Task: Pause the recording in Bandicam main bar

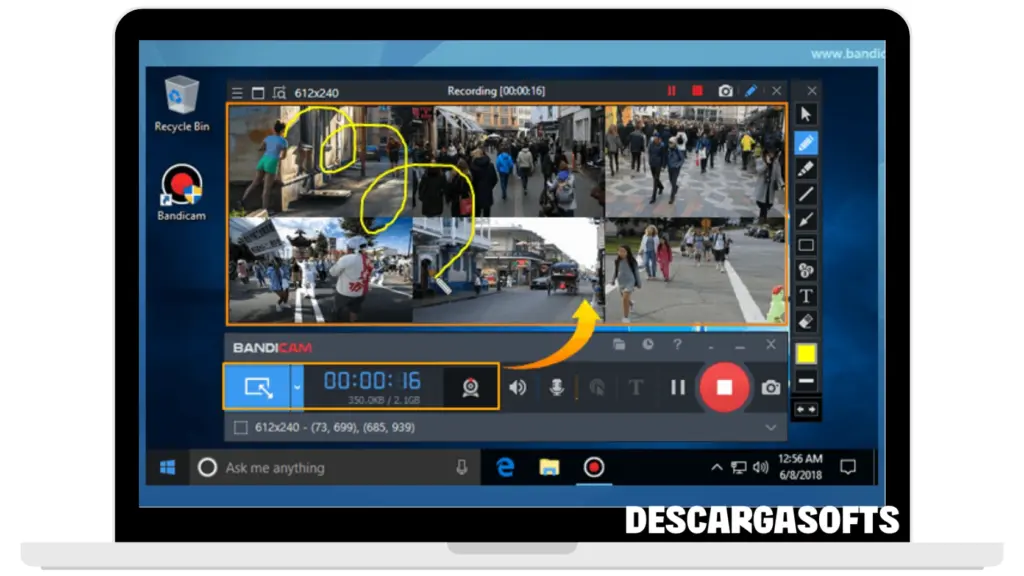Action: pos(678,387)
